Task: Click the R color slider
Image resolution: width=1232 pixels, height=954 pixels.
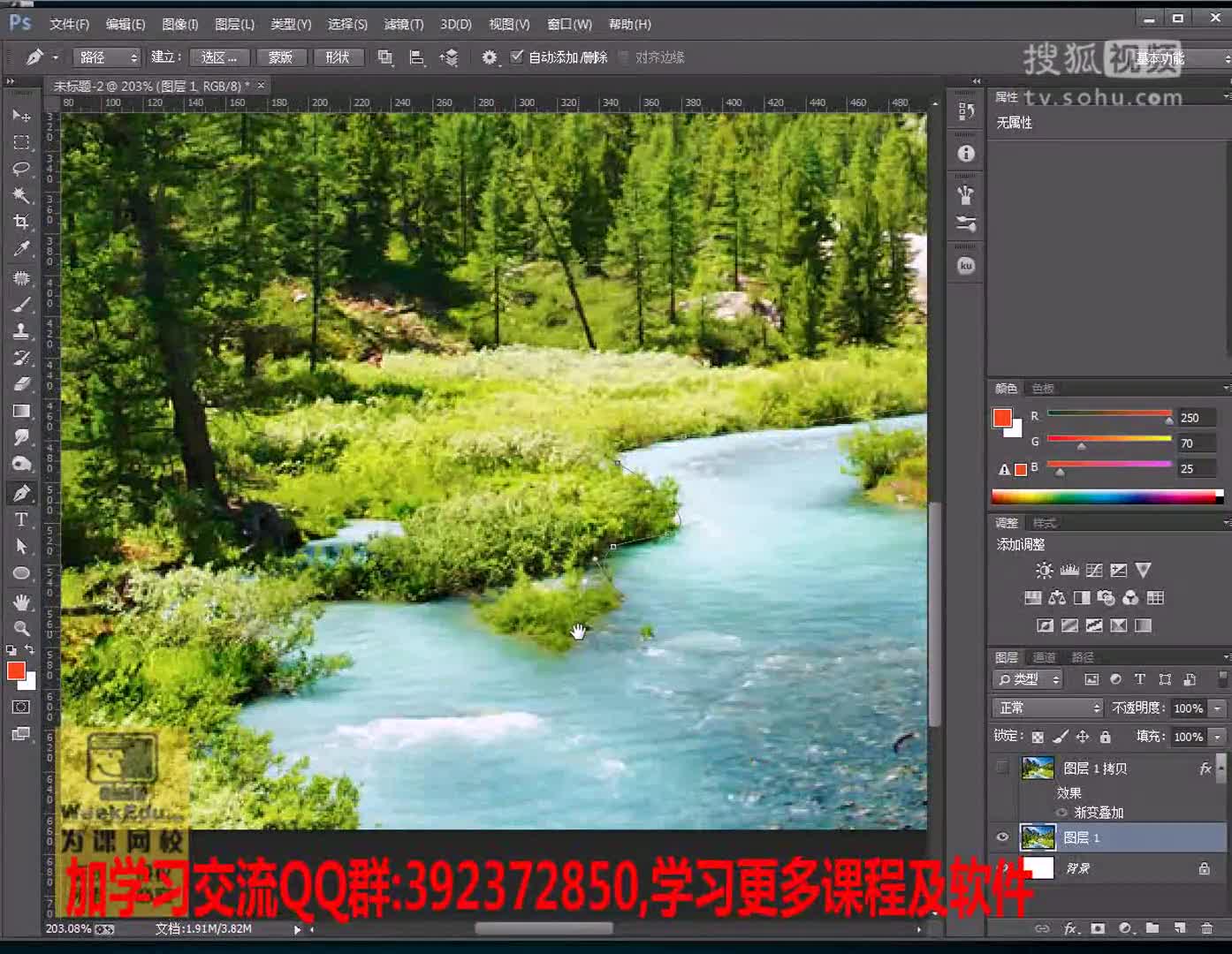Action: pos(1109,414)
